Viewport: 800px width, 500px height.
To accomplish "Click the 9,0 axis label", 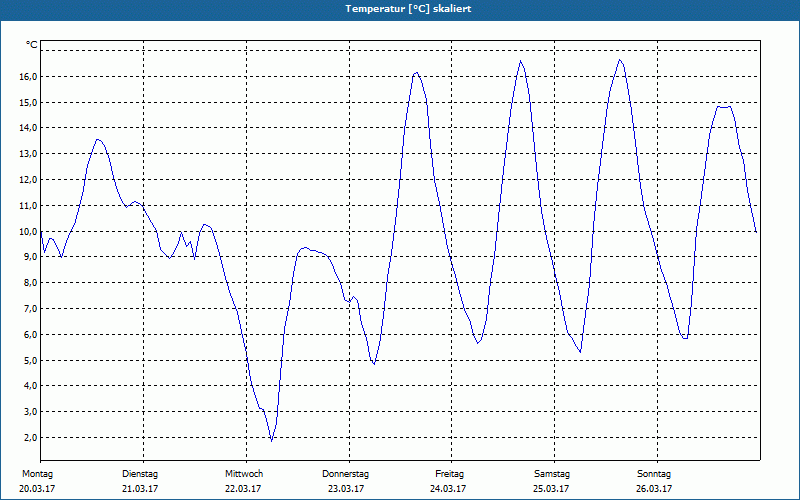I will click(x=30, y=257).
